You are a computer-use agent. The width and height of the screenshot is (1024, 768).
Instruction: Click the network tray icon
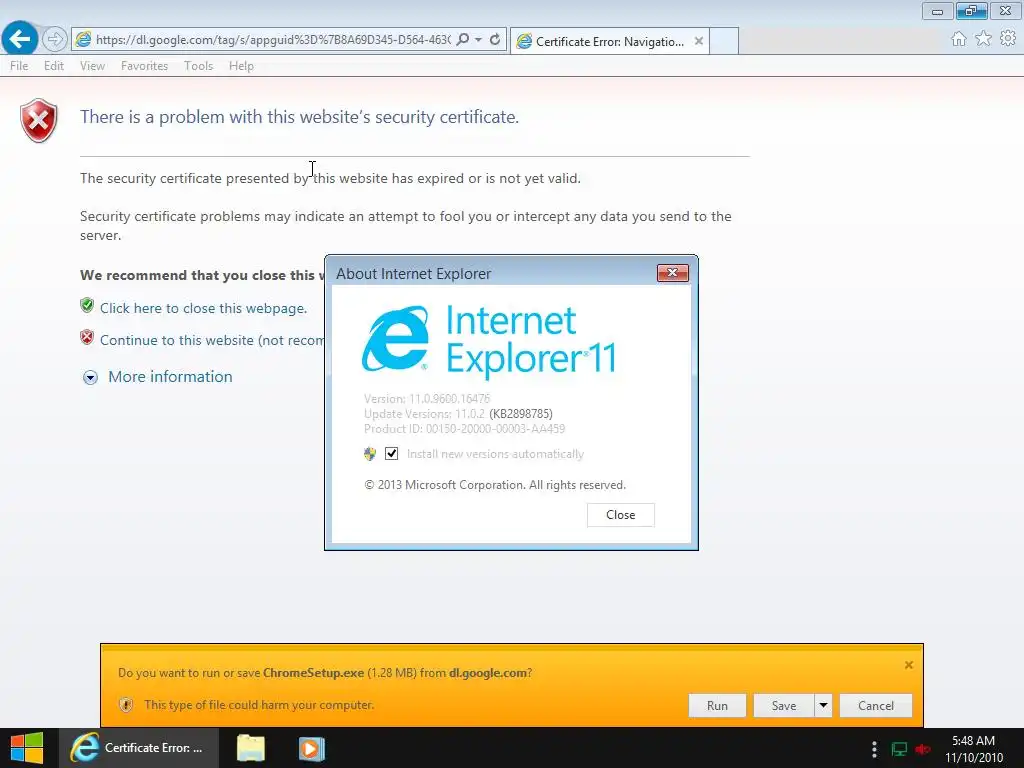[899, 749]
